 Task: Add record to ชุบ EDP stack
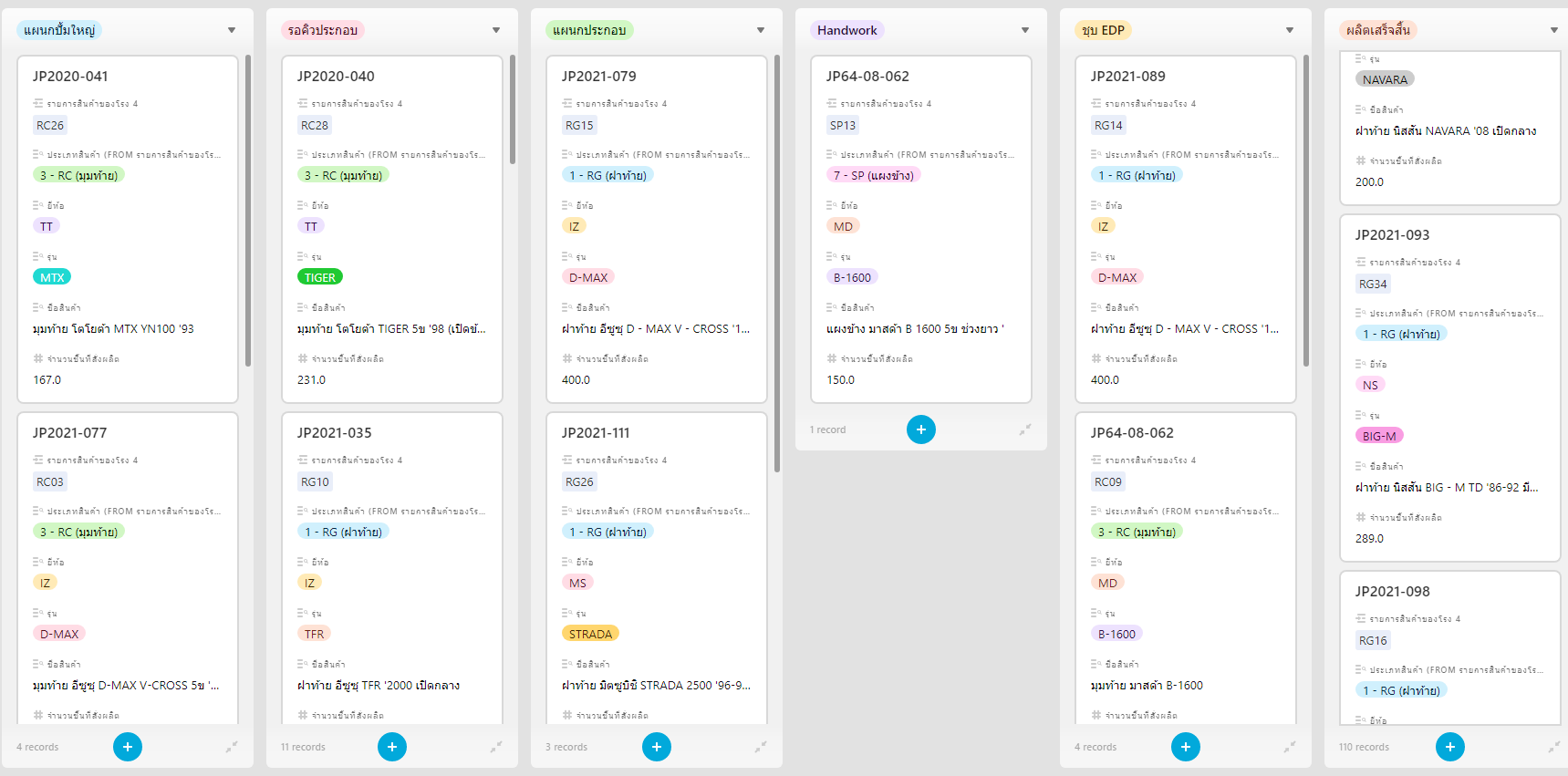point(1186,747)
